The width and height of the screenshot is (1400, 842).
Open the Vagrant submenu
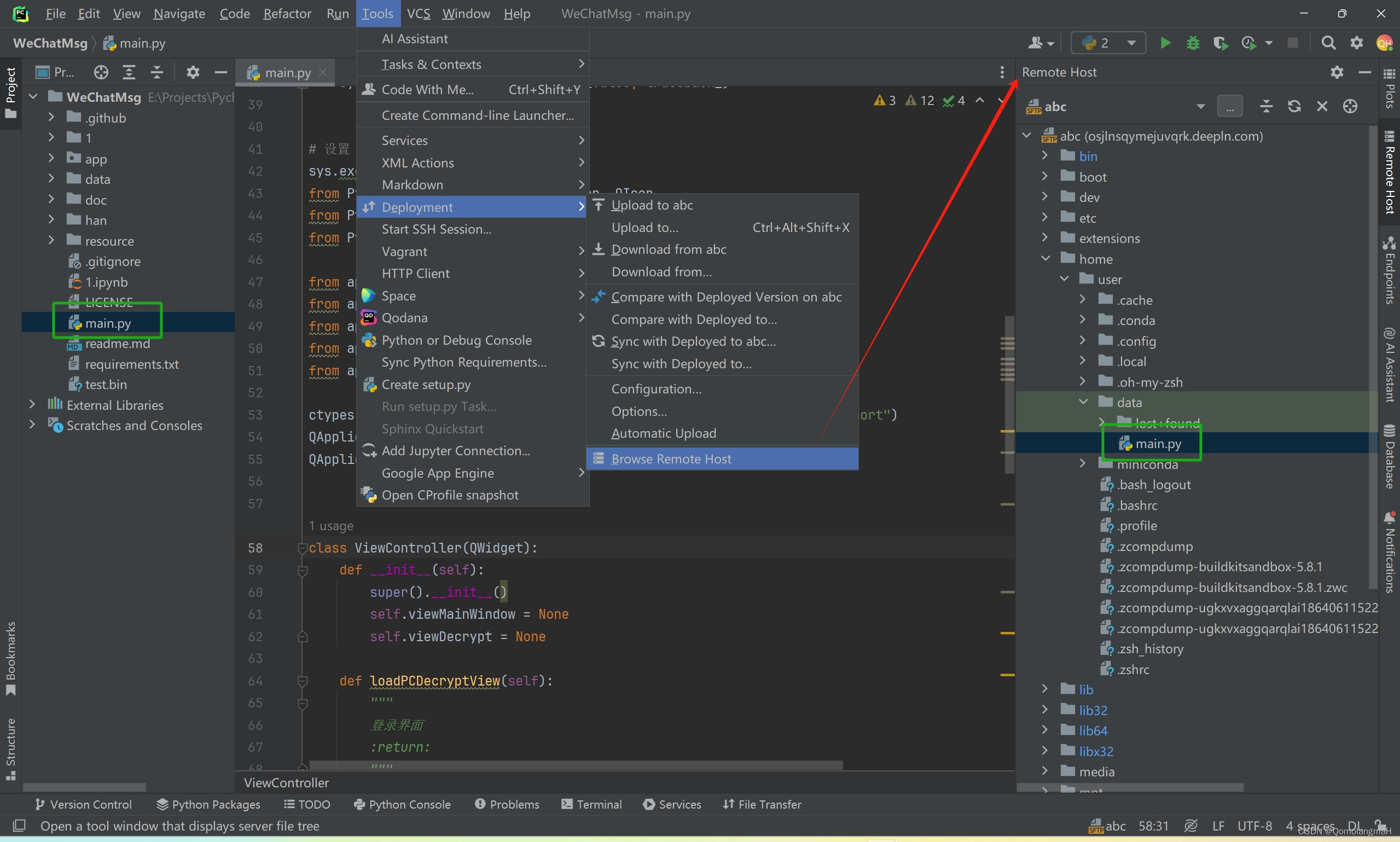point(472,251)
